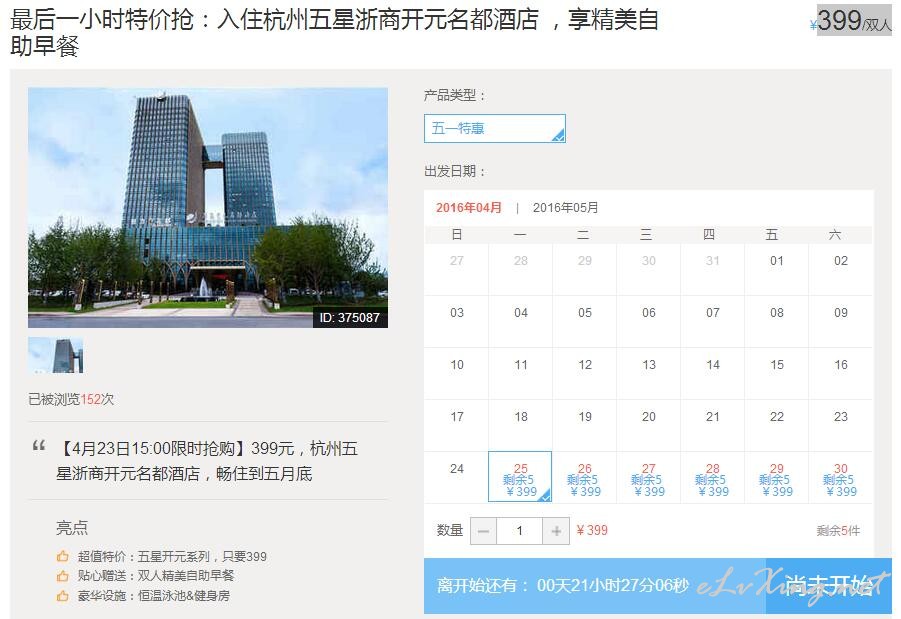The image size is (901, 619).
Task: Select departure date 25 in calendar
Action: (x=520, y=477)
